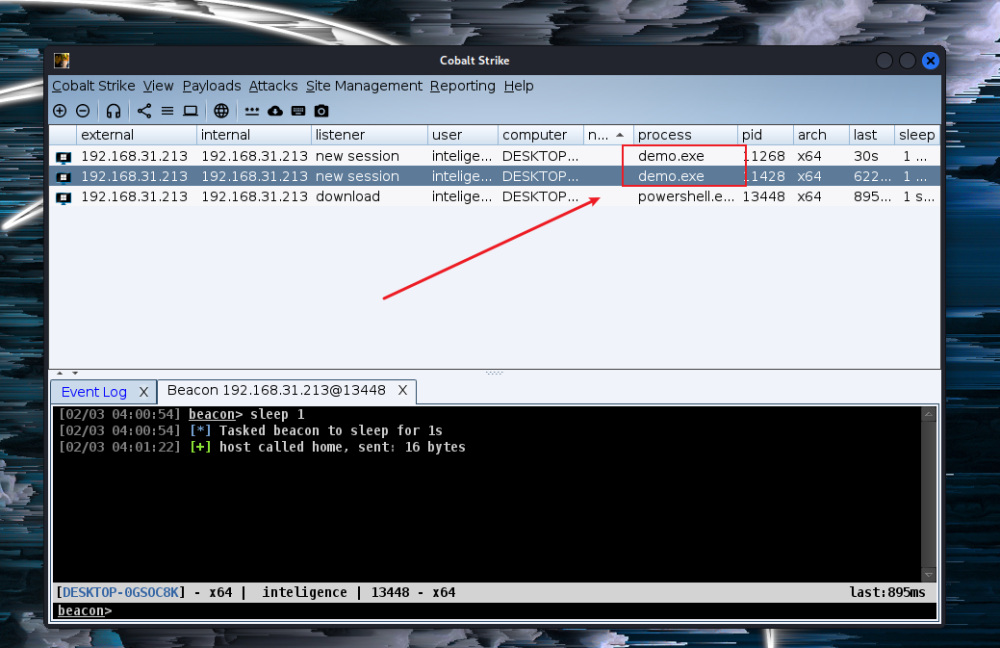The width and height of the screenshot is (1000, 648).
Task: Click Windows host icon of download listener row
Action: point(63,197)
